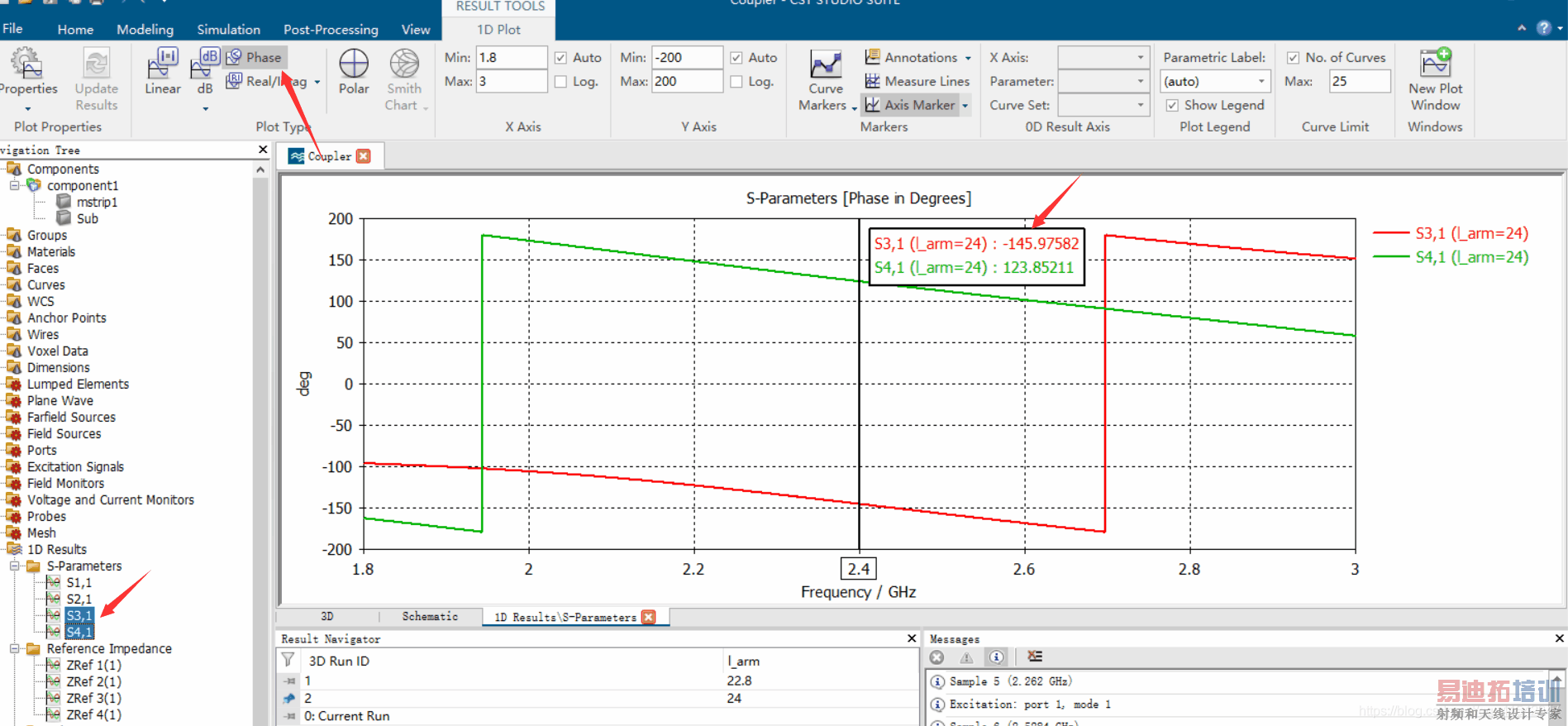Select S3,1 result in tree
Screen dimensions: 1568x726
tap(79, 615)
